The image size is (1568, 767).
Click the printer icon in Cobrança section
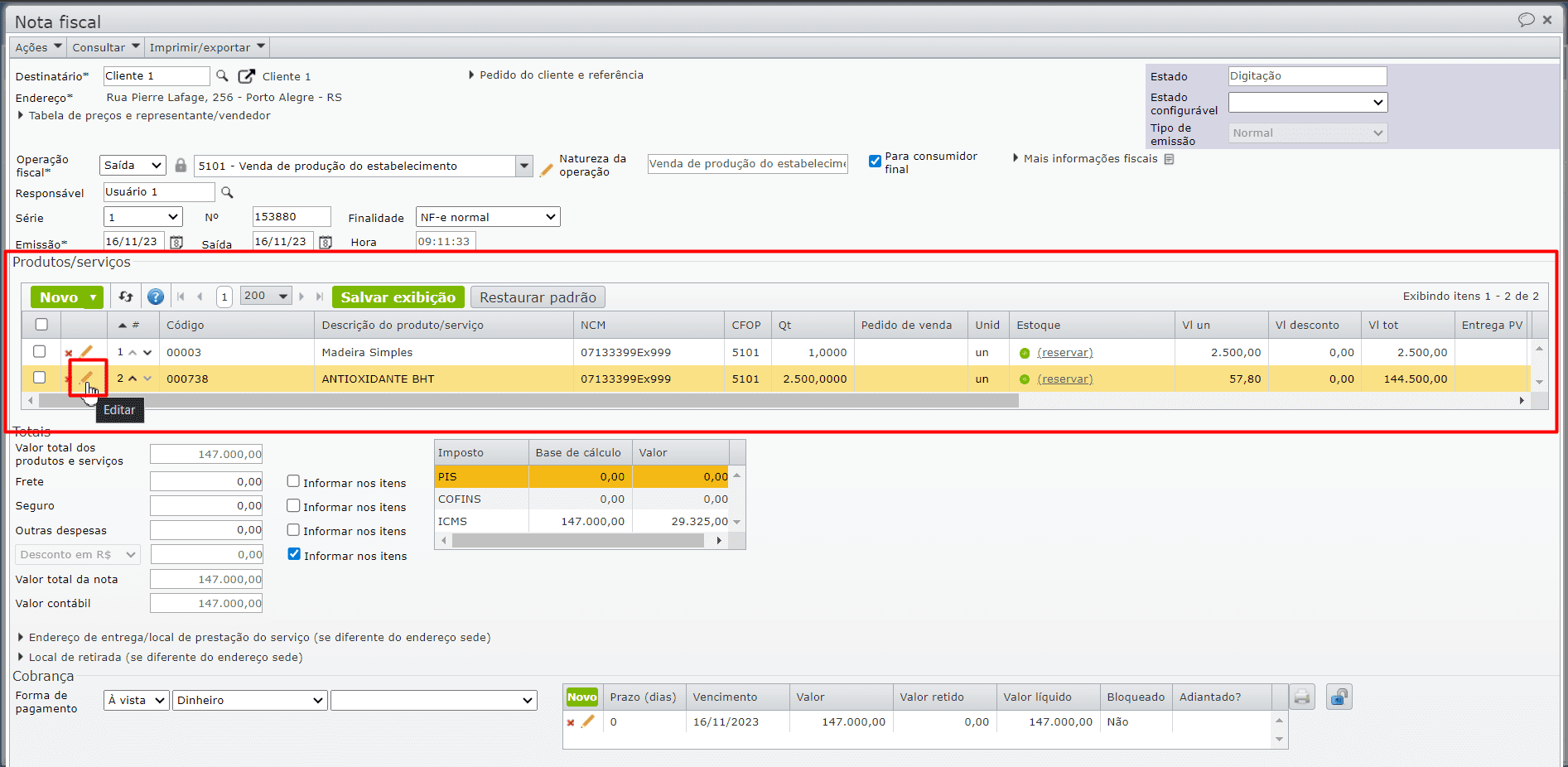pyautogui.click(x=1302, y=697)
